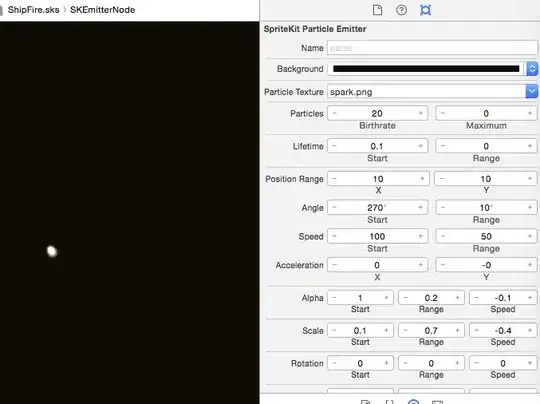
Task: Increase Scale Range with the plus
Action: click(x=457, y=331)
